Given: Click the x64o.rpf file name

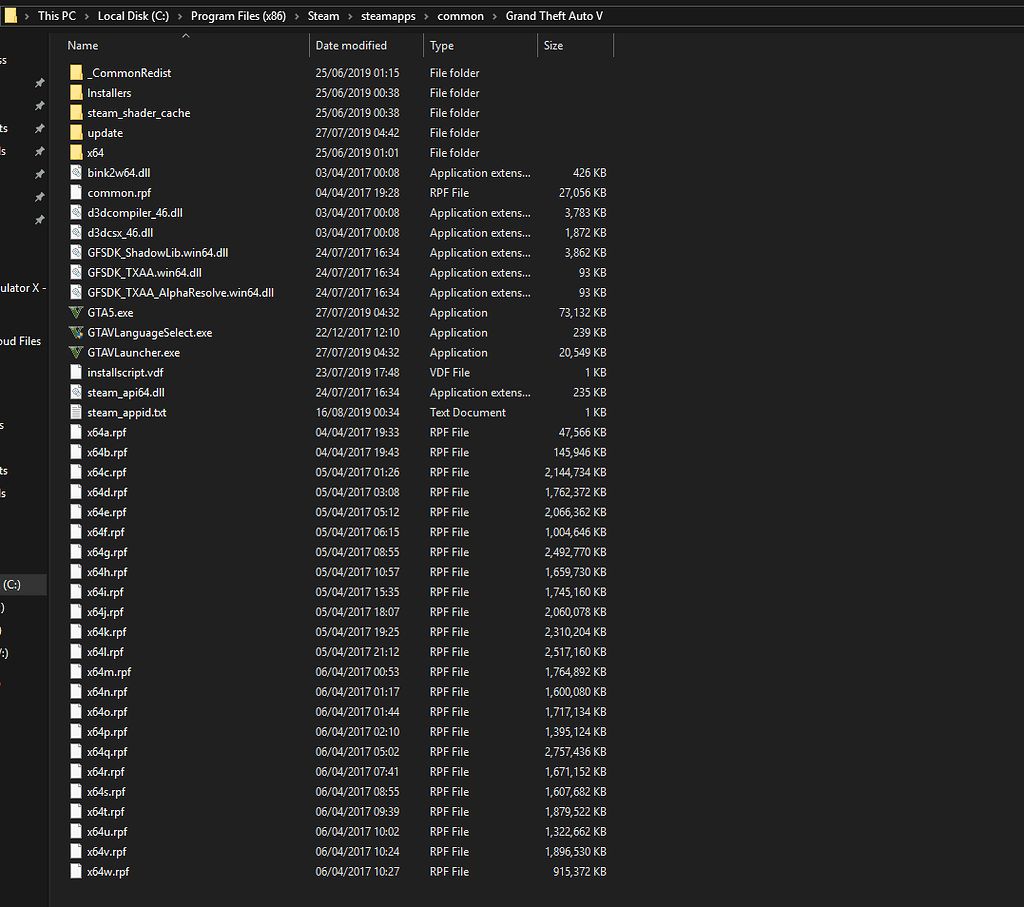Looking at the screenshot, I should click(107, 712).
